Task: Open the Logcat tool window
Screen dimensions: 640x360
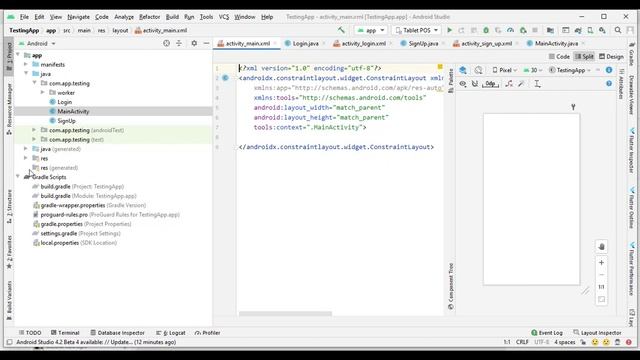Action: [x=171, y=333]
